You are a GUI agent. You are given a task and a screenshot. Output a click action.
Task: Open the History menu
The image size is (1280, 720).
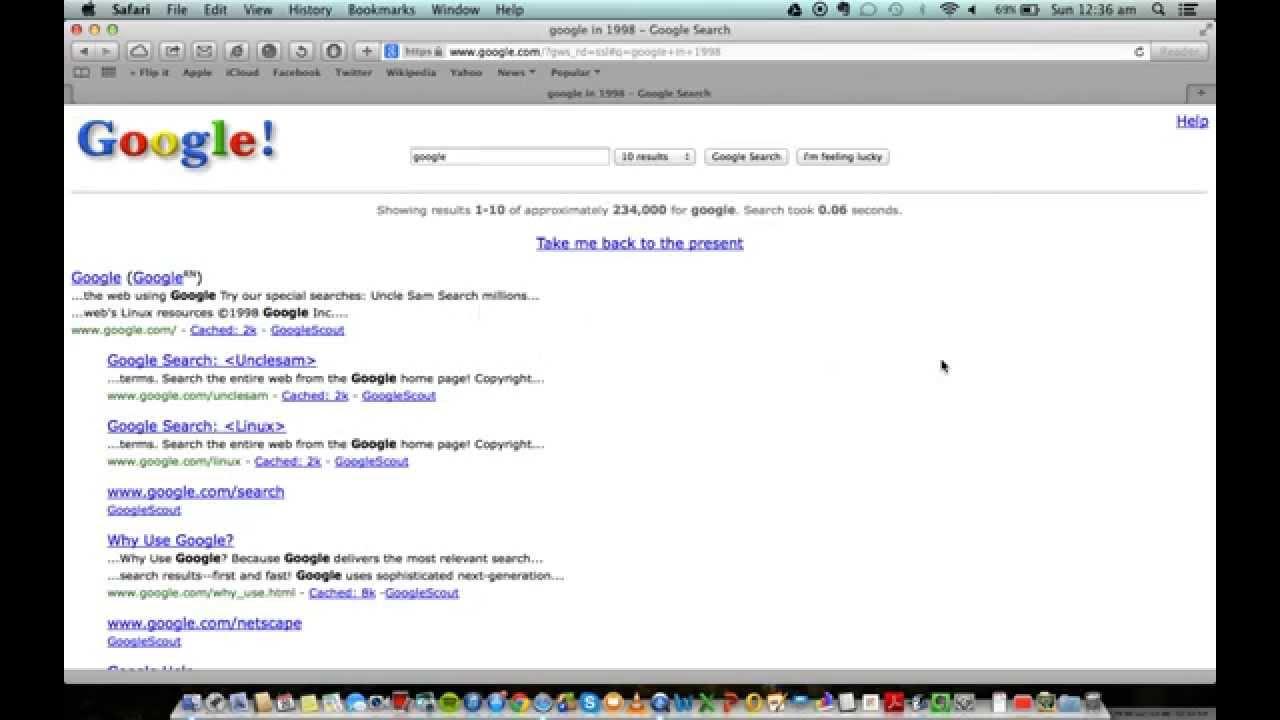coord(310,9)
